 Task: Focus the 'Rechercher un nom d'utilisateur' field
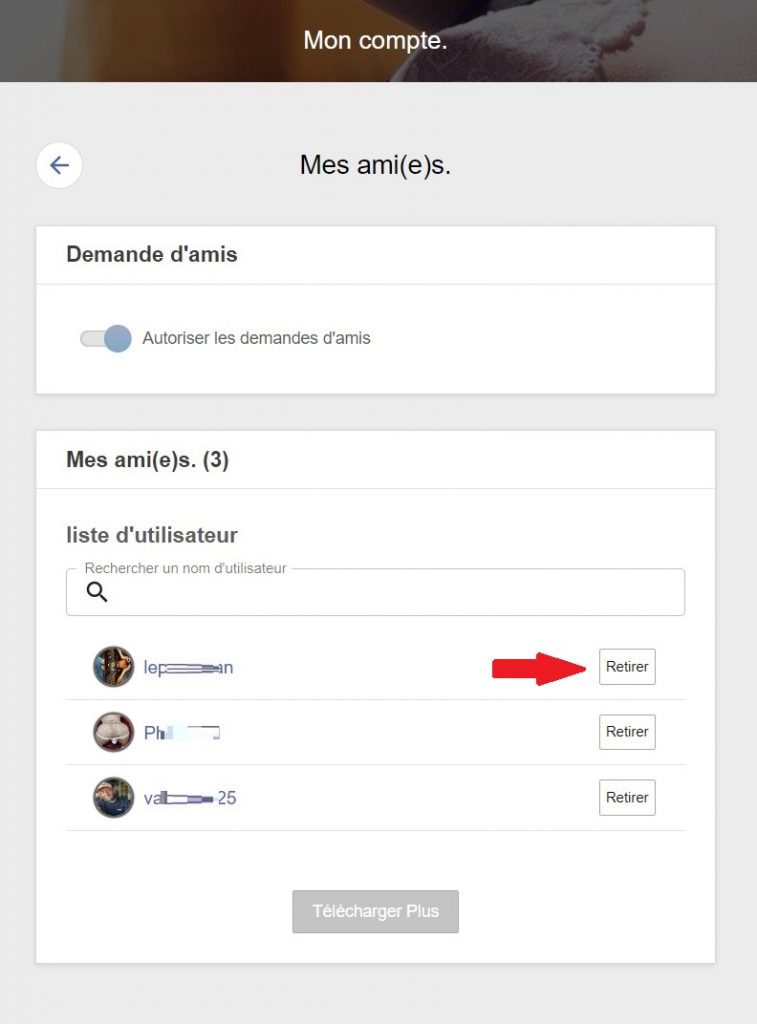pyautogui.click(x=390, y=592)
